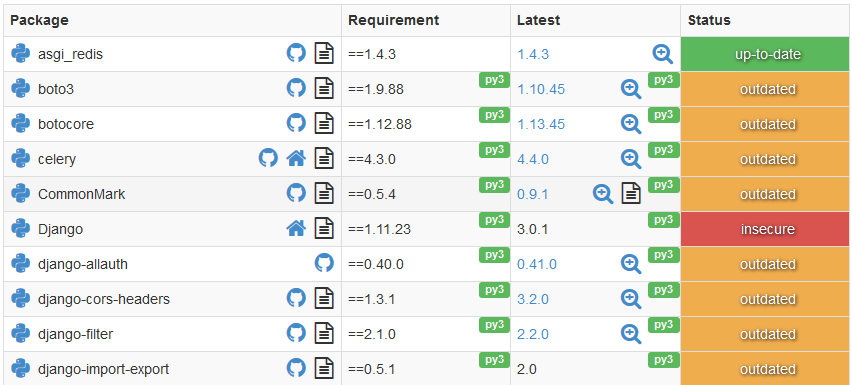Click the magnifier icon beside 3.2.0

pos(631,299)
